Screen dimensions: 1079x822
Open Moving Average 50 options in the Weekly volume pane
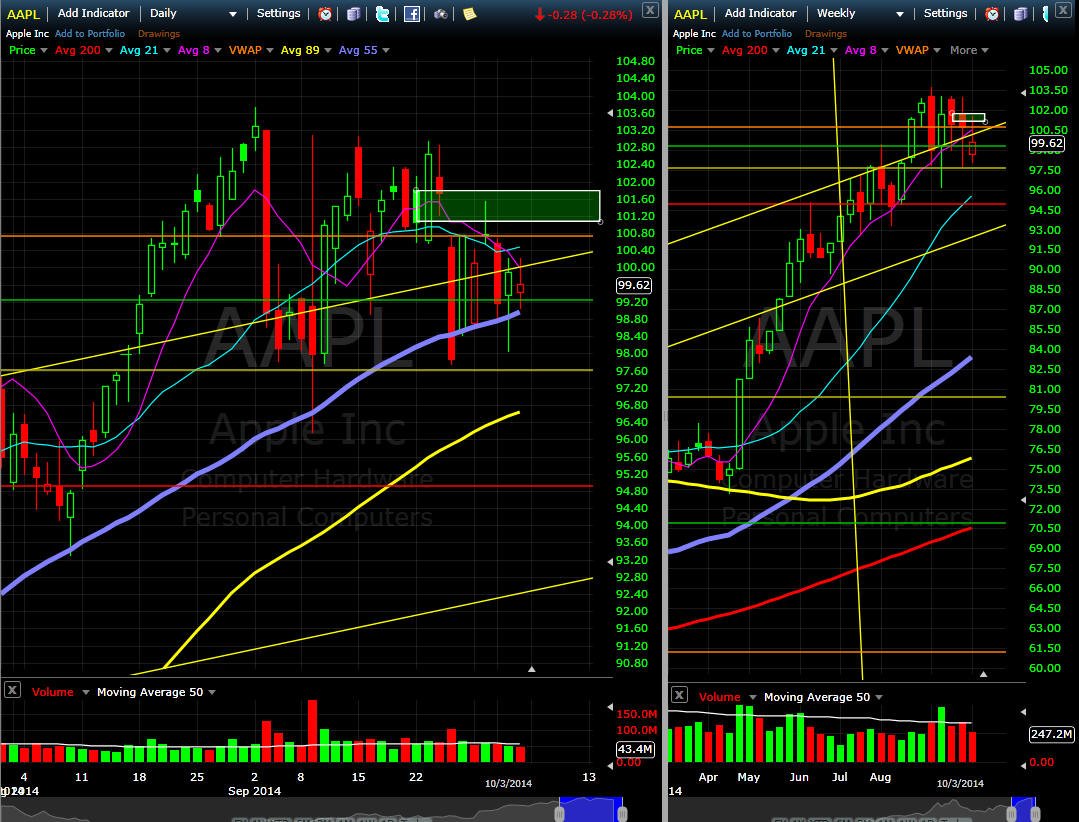[x=879, y=697]
